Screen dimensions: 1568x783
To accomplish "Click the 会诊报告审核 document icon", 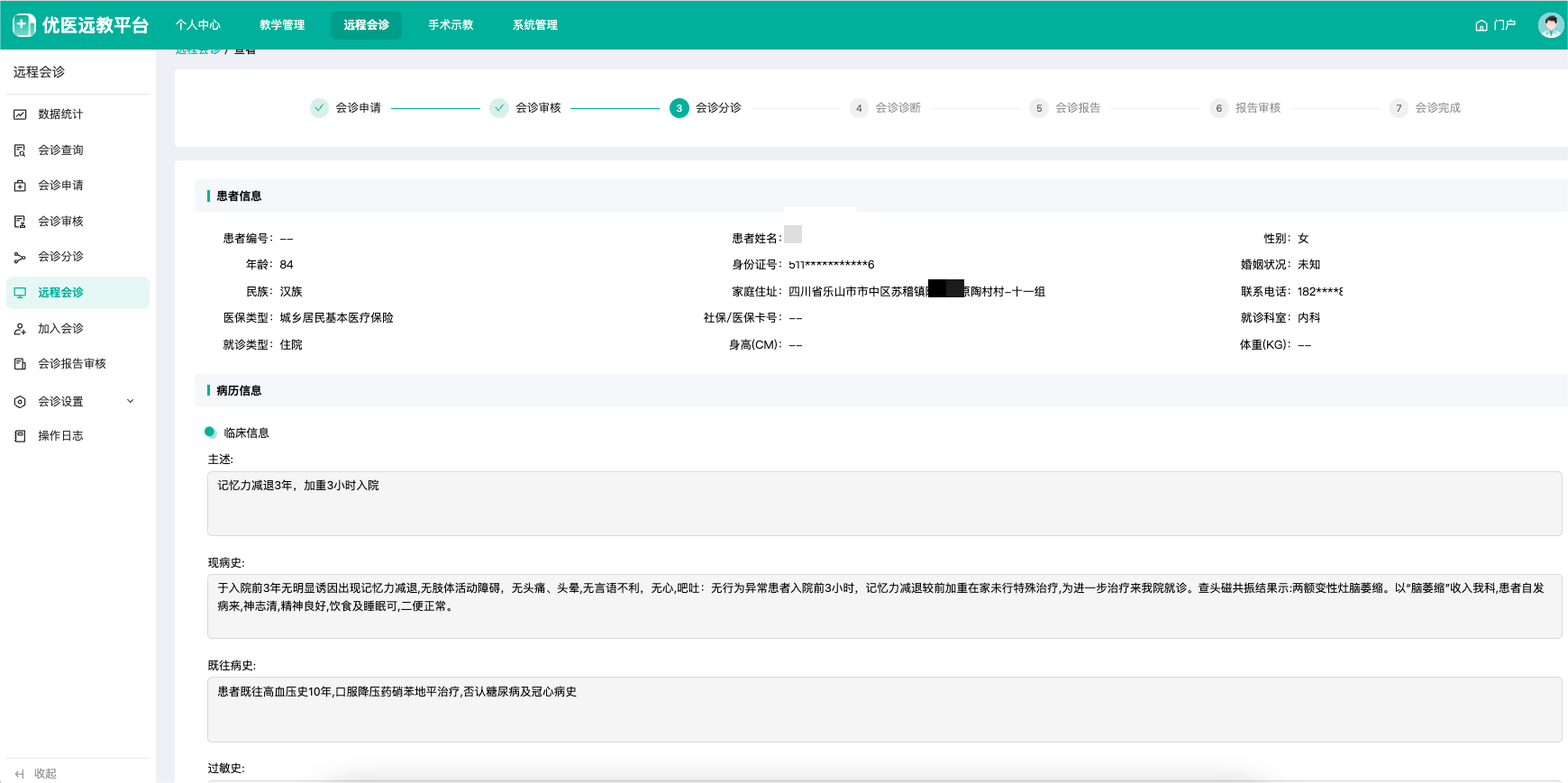I will 20,364.
